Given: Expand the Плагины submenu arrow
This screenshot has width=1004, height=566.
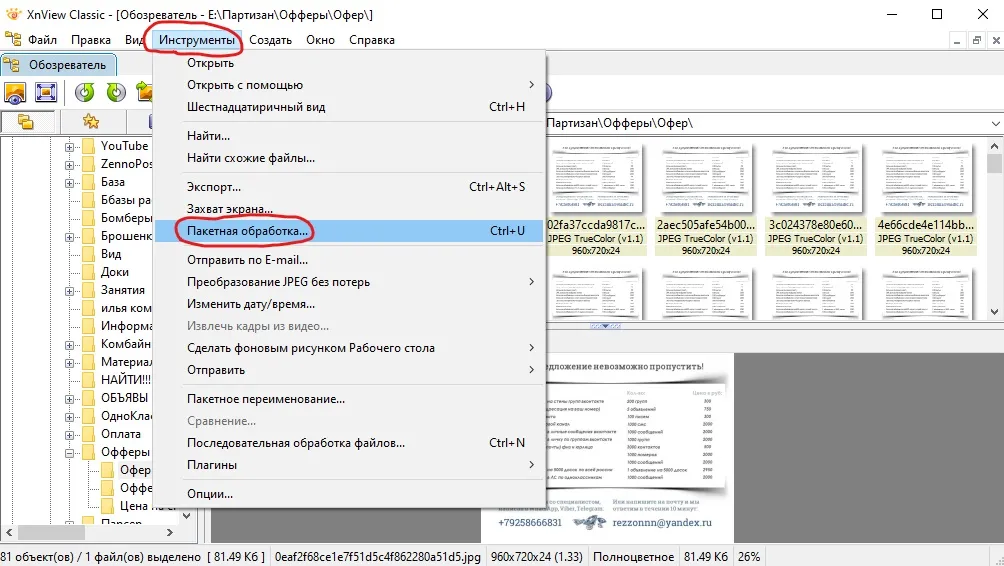Looking at the screenshot, I should (531, 465).
